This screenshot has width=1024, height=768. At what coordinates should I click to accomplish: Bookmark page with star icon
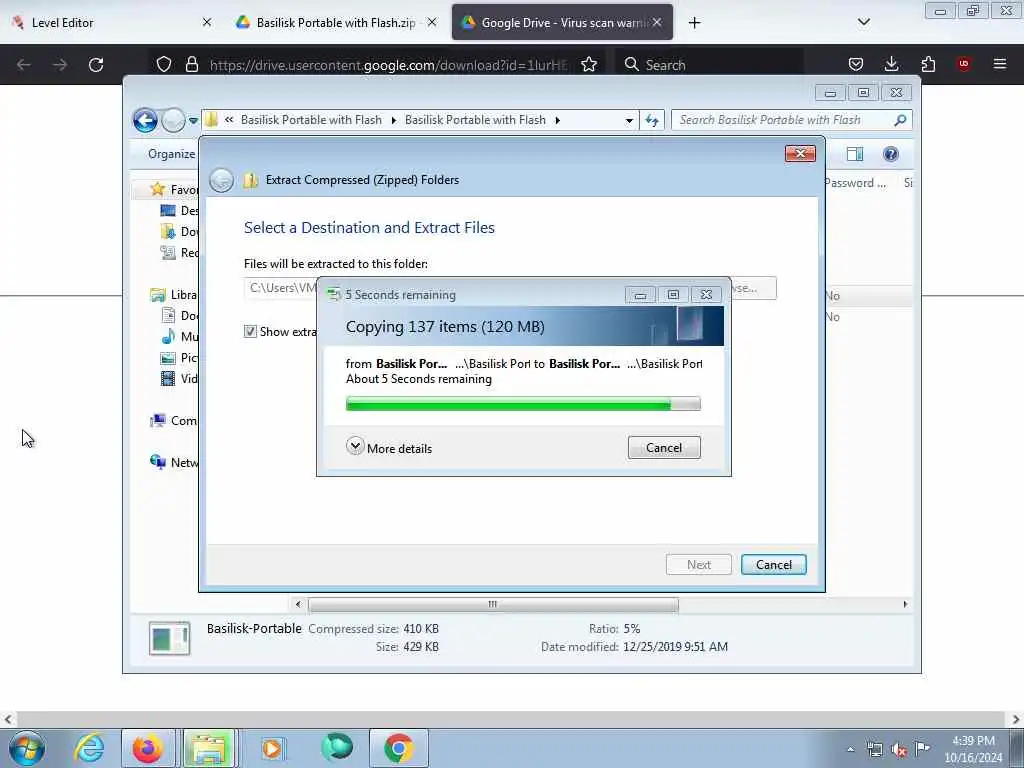pyautogui.click(x=589, y=64)
